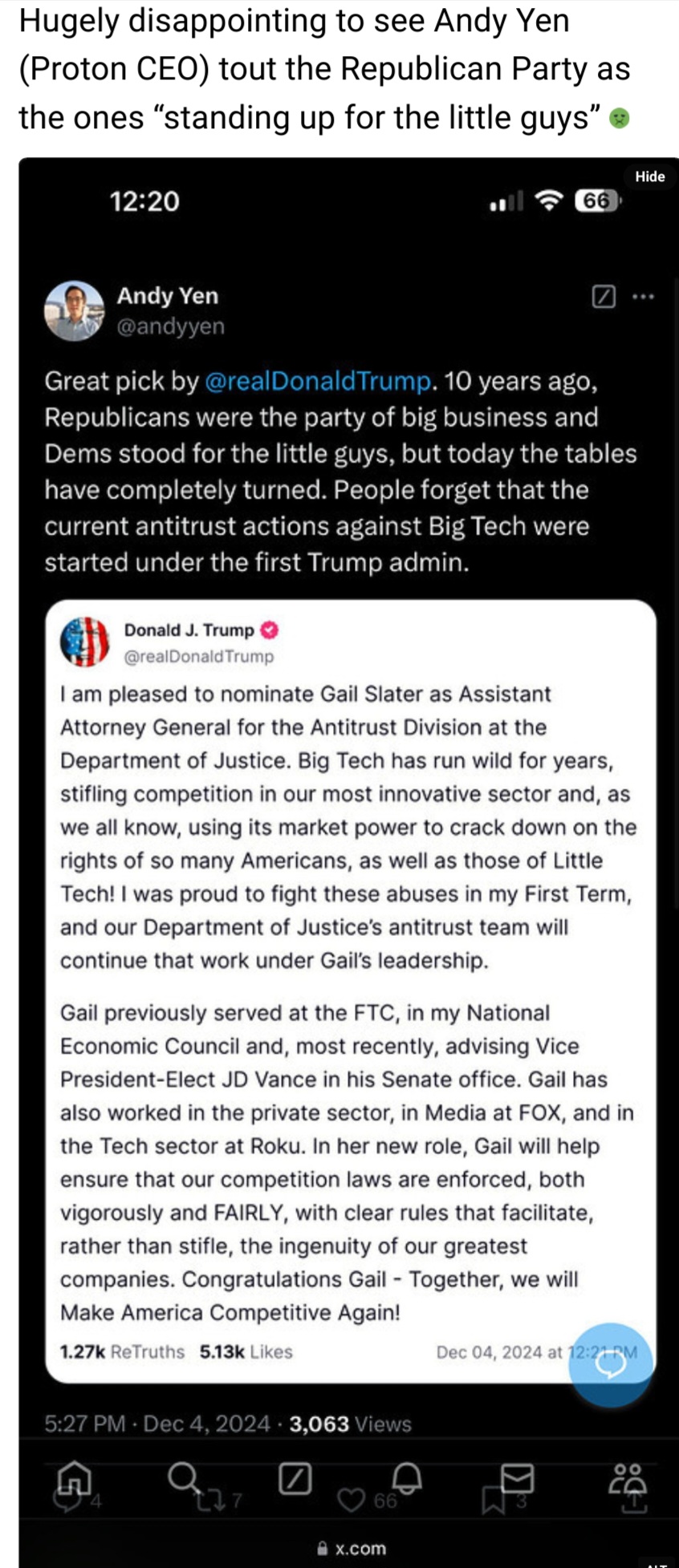Open the messages envelope icon

[x=517, y=1477]
